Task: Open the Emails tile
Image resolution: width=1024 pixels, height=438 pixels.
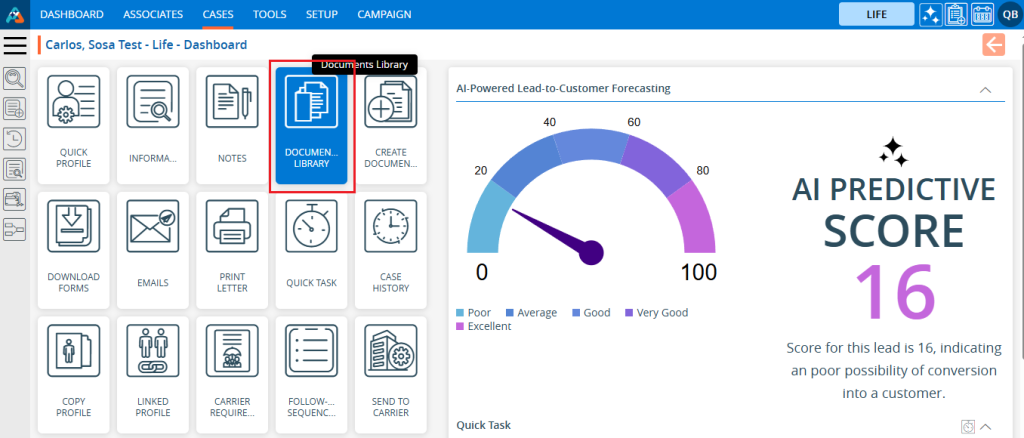Action: pyautogui.click(x=152, y=250)
